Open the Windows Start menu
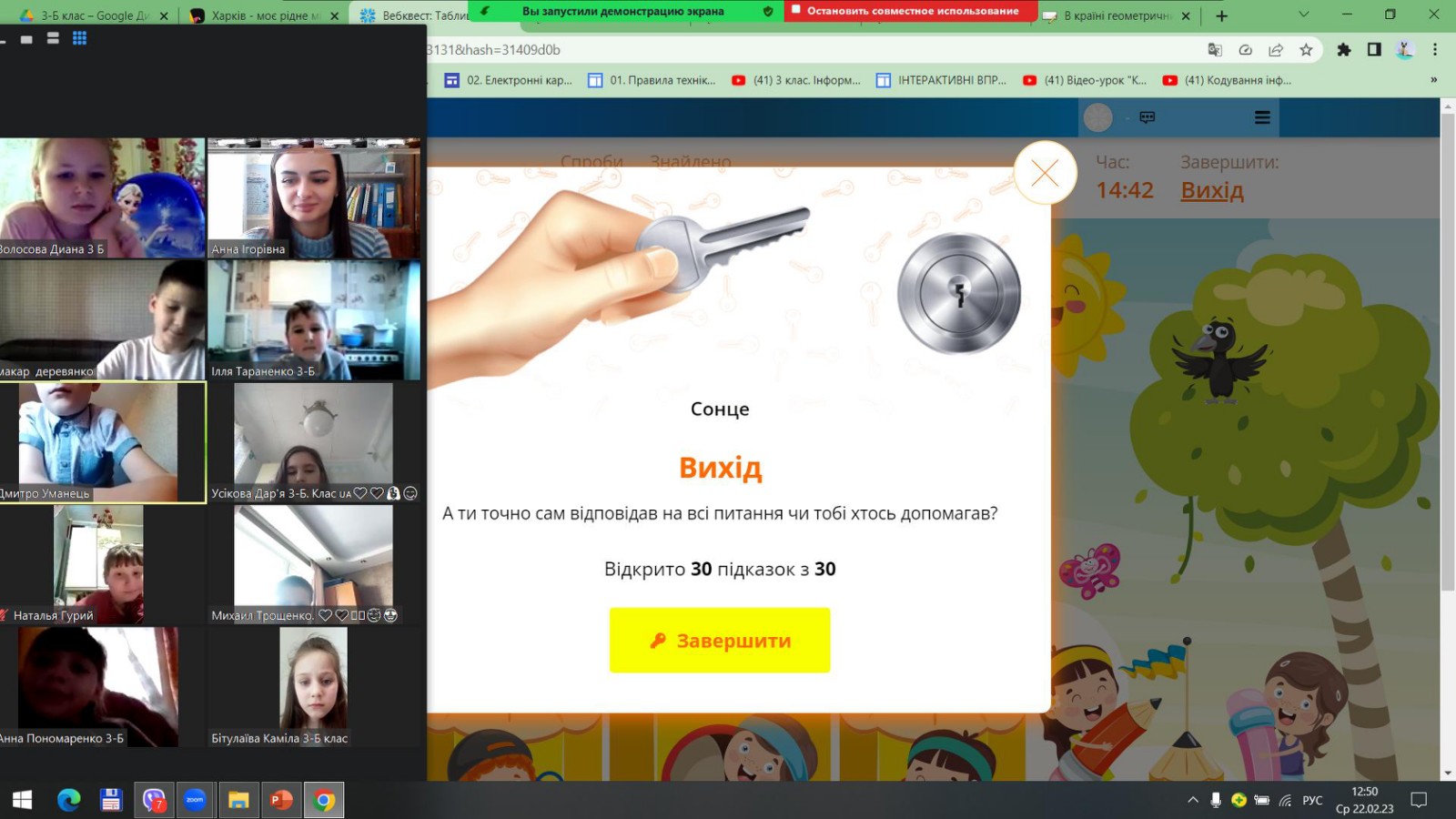The height and width of the screenshot is (819, 1456). 22,800
